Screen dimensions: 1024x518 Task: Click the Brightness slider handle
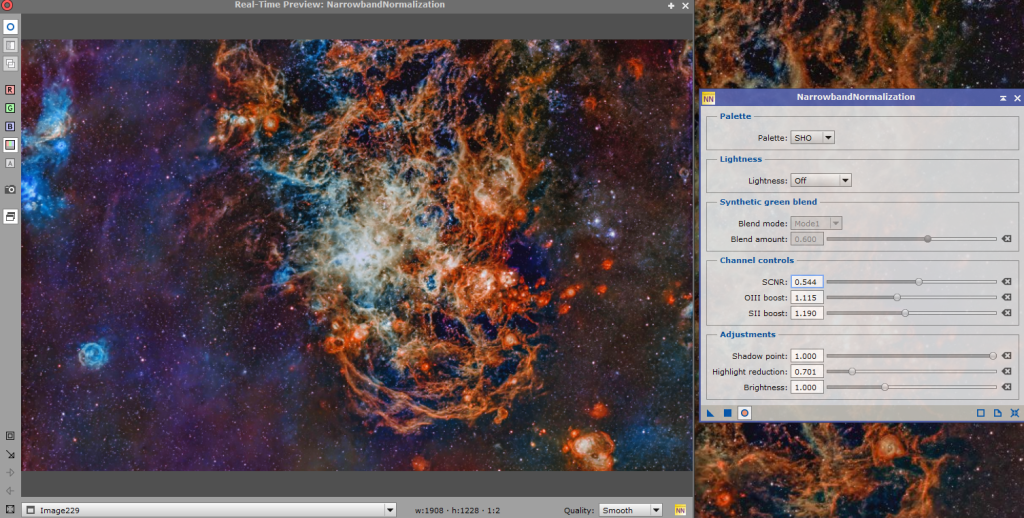pyautogui.click(x=885, y=387)
